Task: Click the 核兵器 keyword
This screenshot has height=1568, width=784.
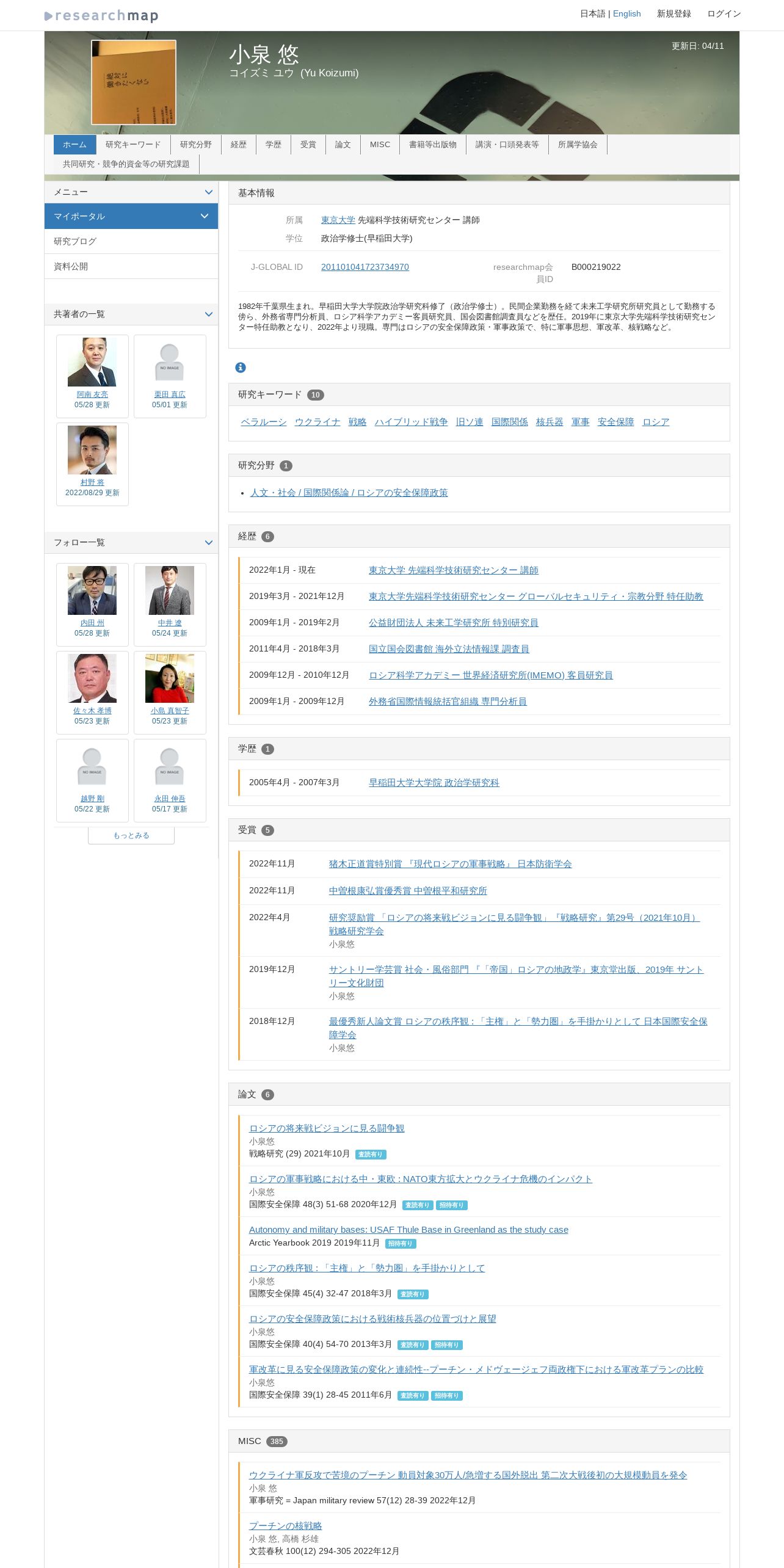Action: 550,422
